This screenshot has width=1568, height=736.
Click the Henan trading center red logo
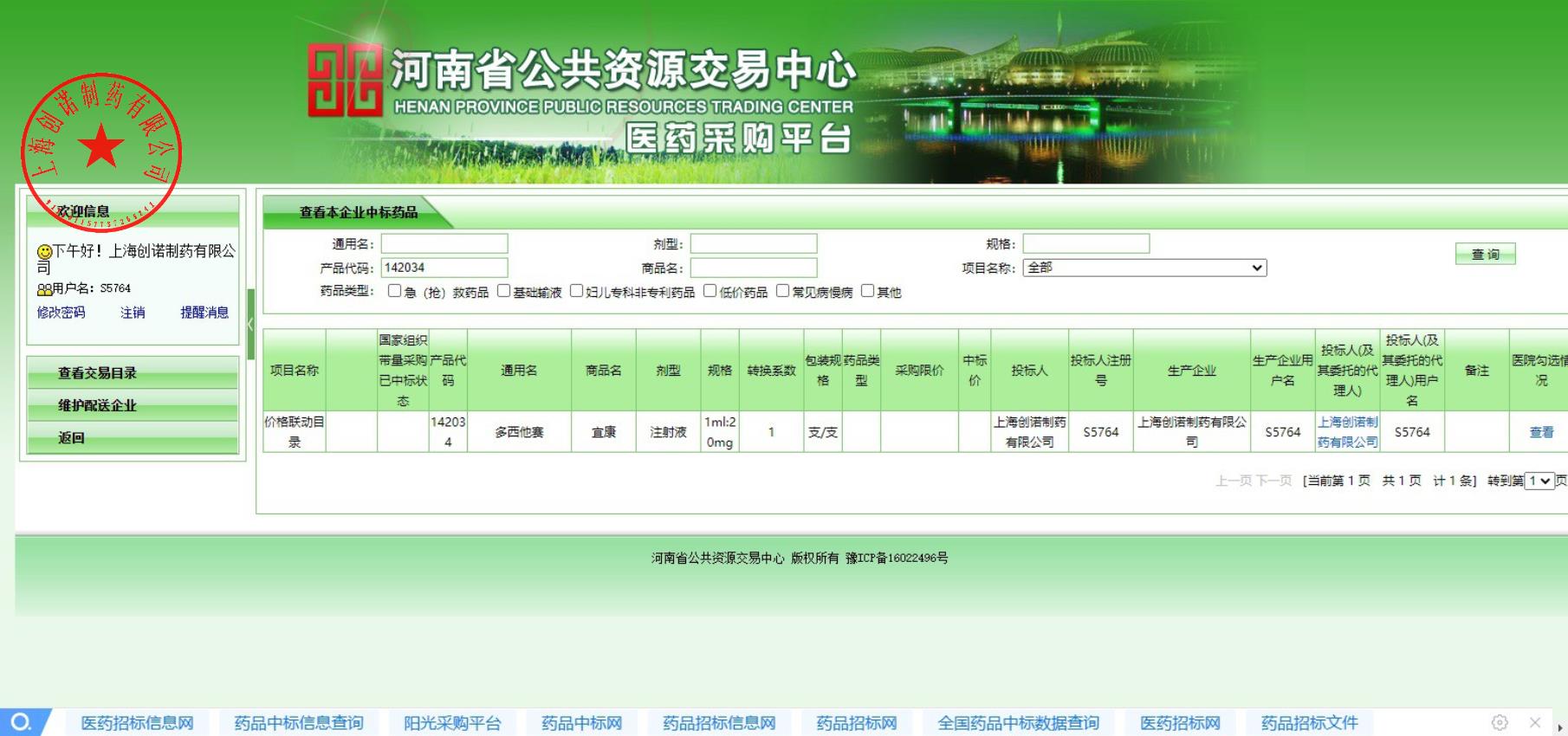[345, 81]
